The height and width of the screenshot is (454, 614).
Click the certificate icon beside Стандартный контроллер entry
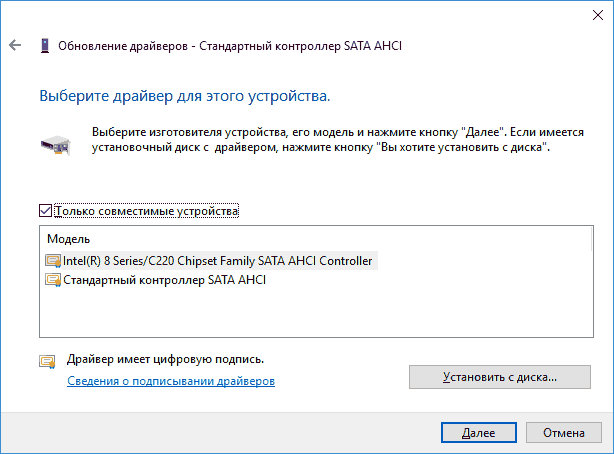pos(53,280)
